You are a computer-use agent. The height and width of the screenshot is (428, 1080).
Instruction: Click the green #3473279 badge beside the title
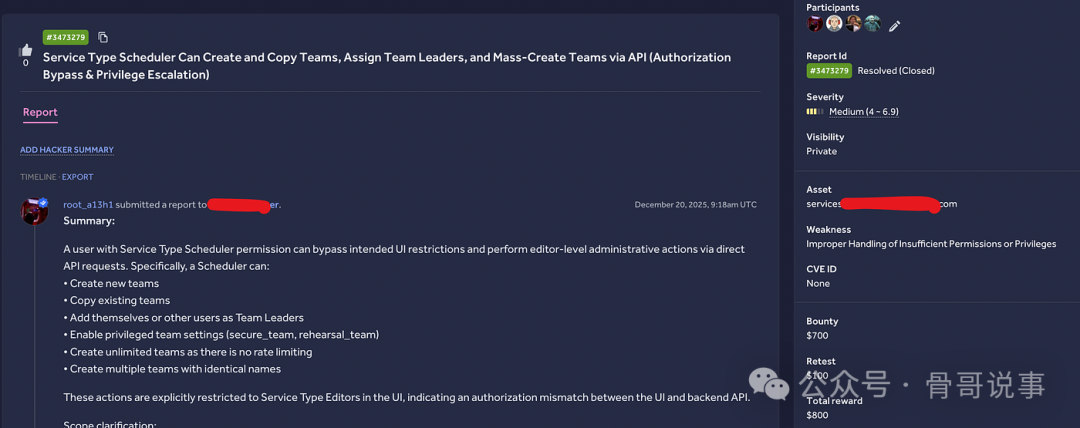pos(66,38)
